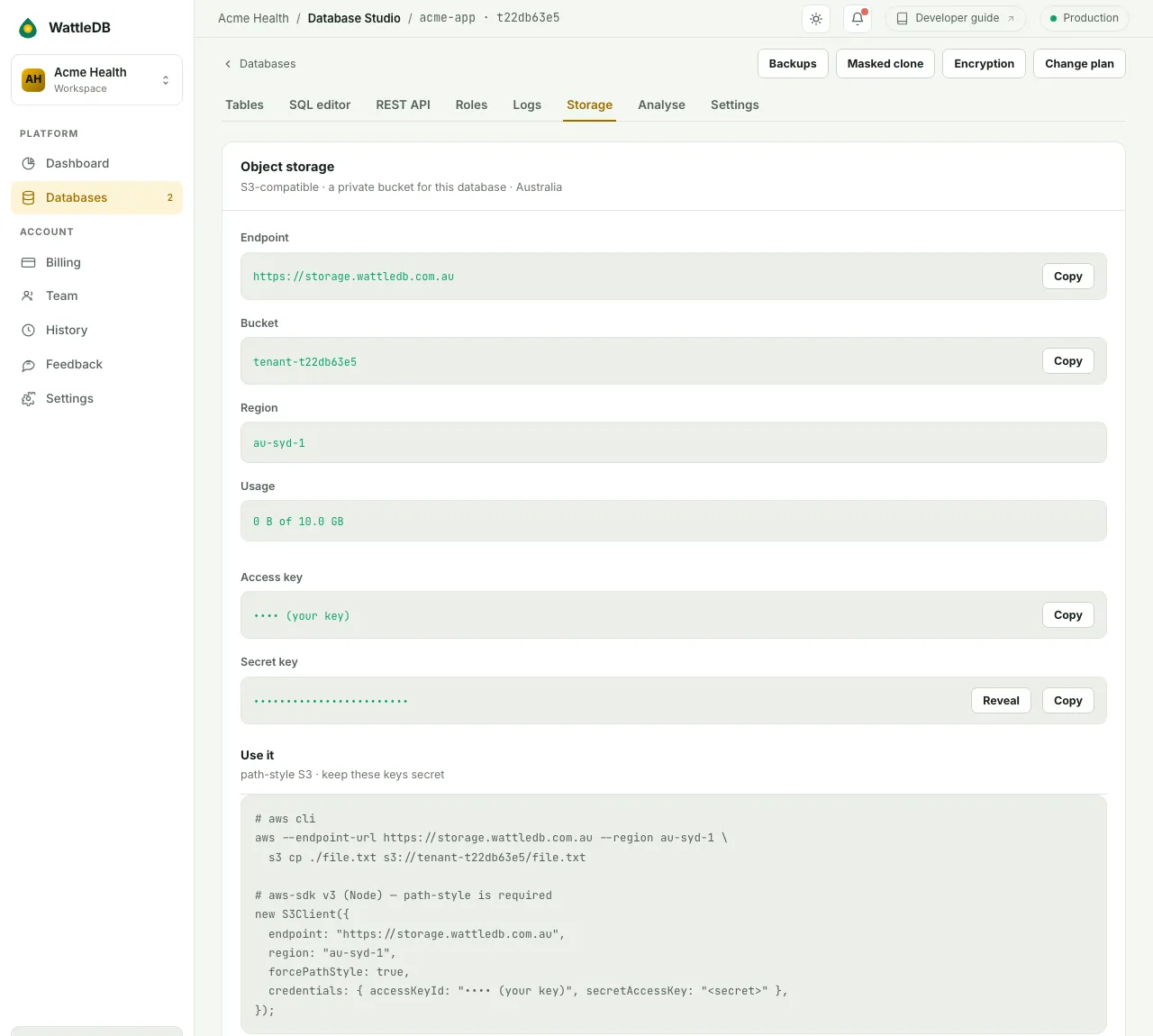Click the WattleDB logo icon
This screenshot has height=1036, width=1153.
coord(29,28)
